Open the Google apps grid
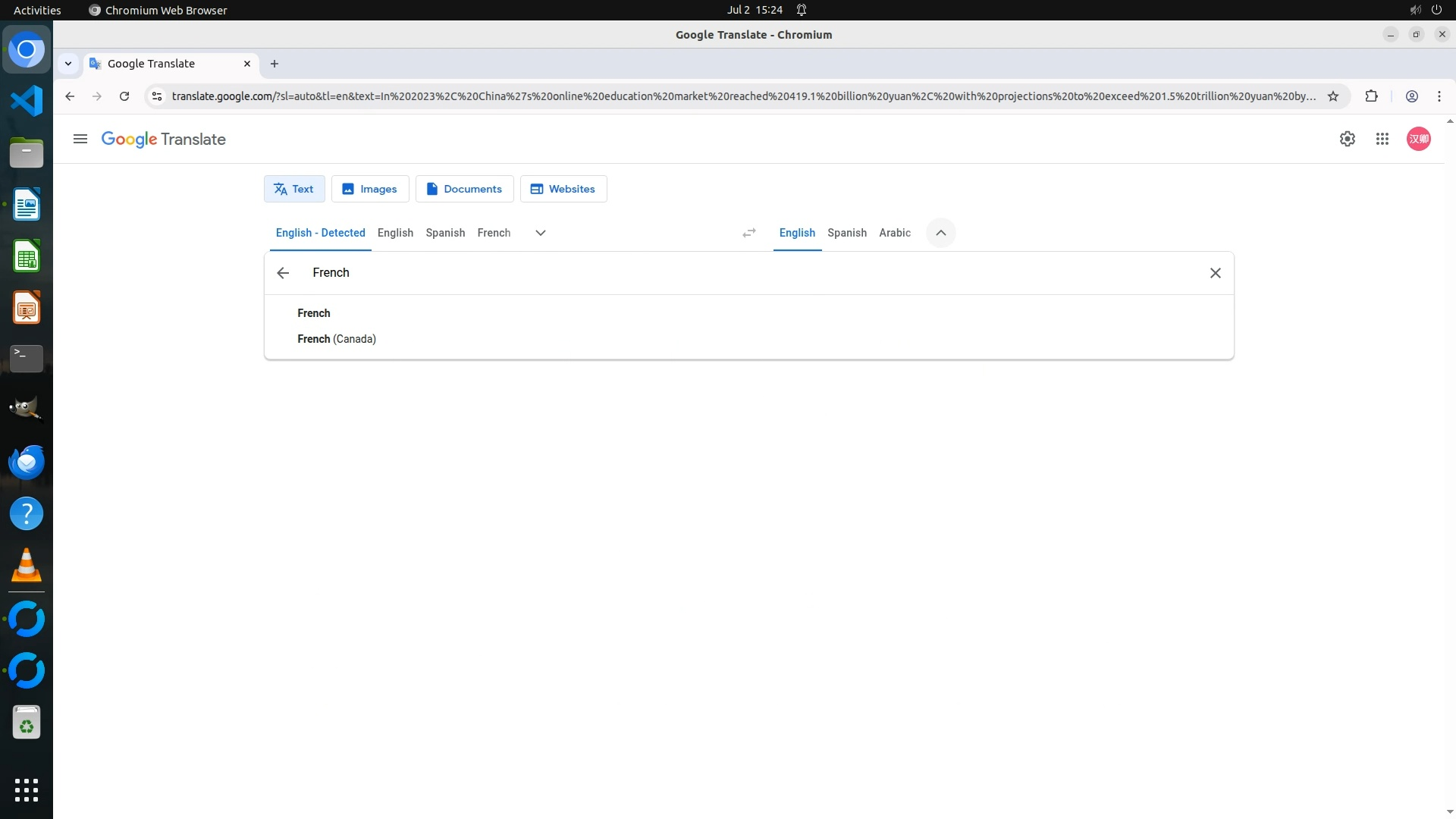The image size is (1456, 819). click(x=1382, y=139)
